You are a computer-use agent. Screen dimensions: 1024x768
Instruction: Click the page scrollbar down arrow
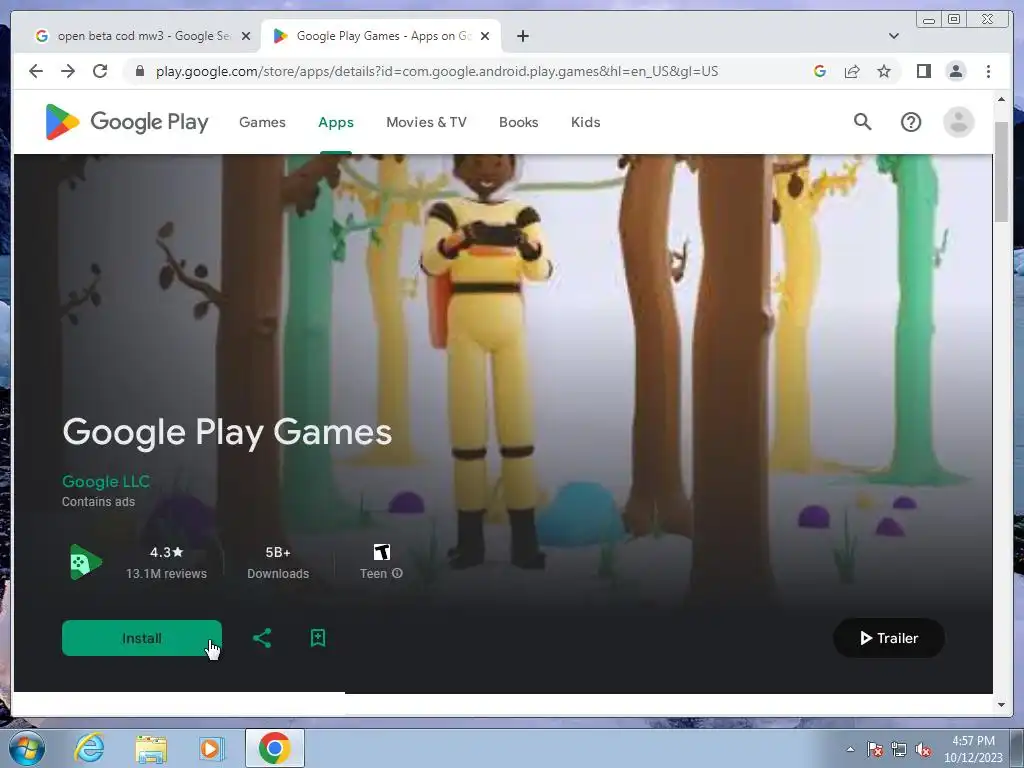[x=1001, y=705]
